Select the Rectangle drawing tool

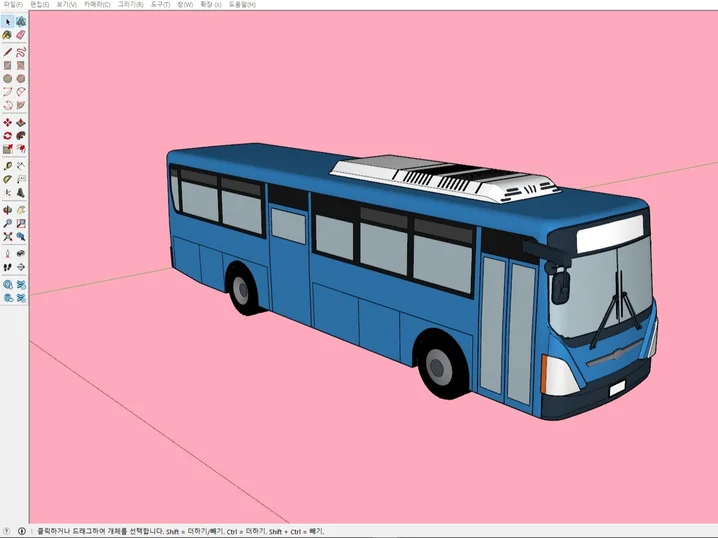tap(8, 65)
